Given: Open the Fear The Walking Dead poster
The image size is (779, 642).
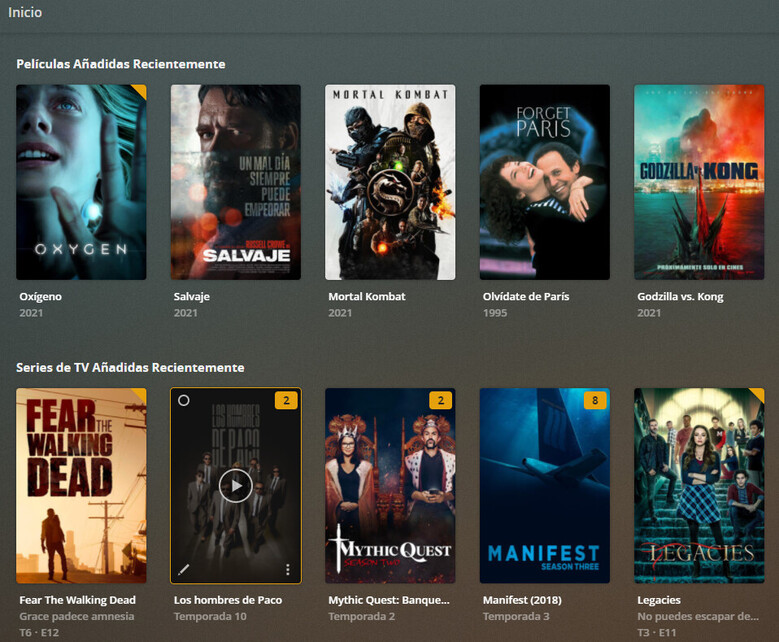Looking at the screenshot, I should 81,485.
